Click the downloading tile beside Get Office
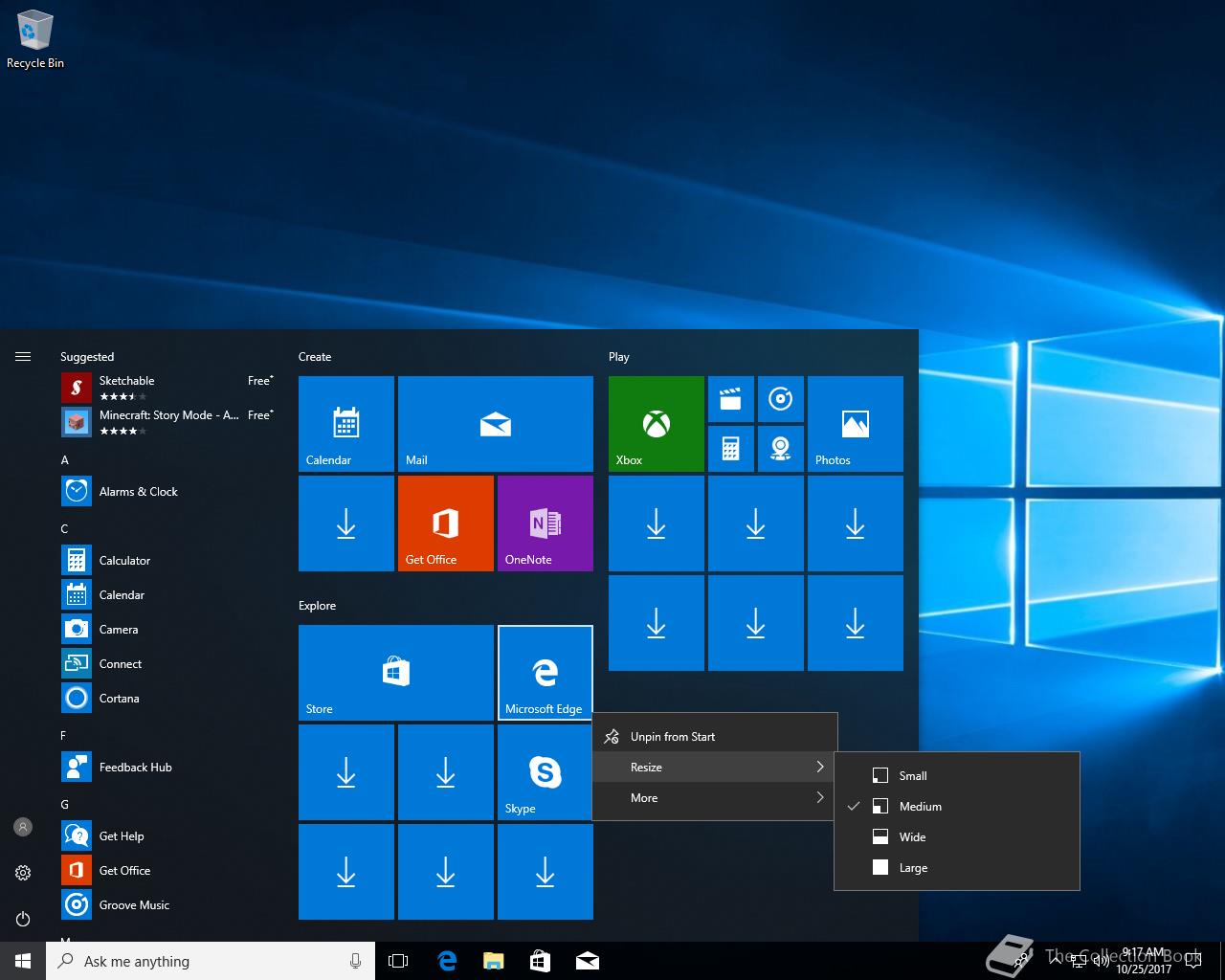 [346, 523]
